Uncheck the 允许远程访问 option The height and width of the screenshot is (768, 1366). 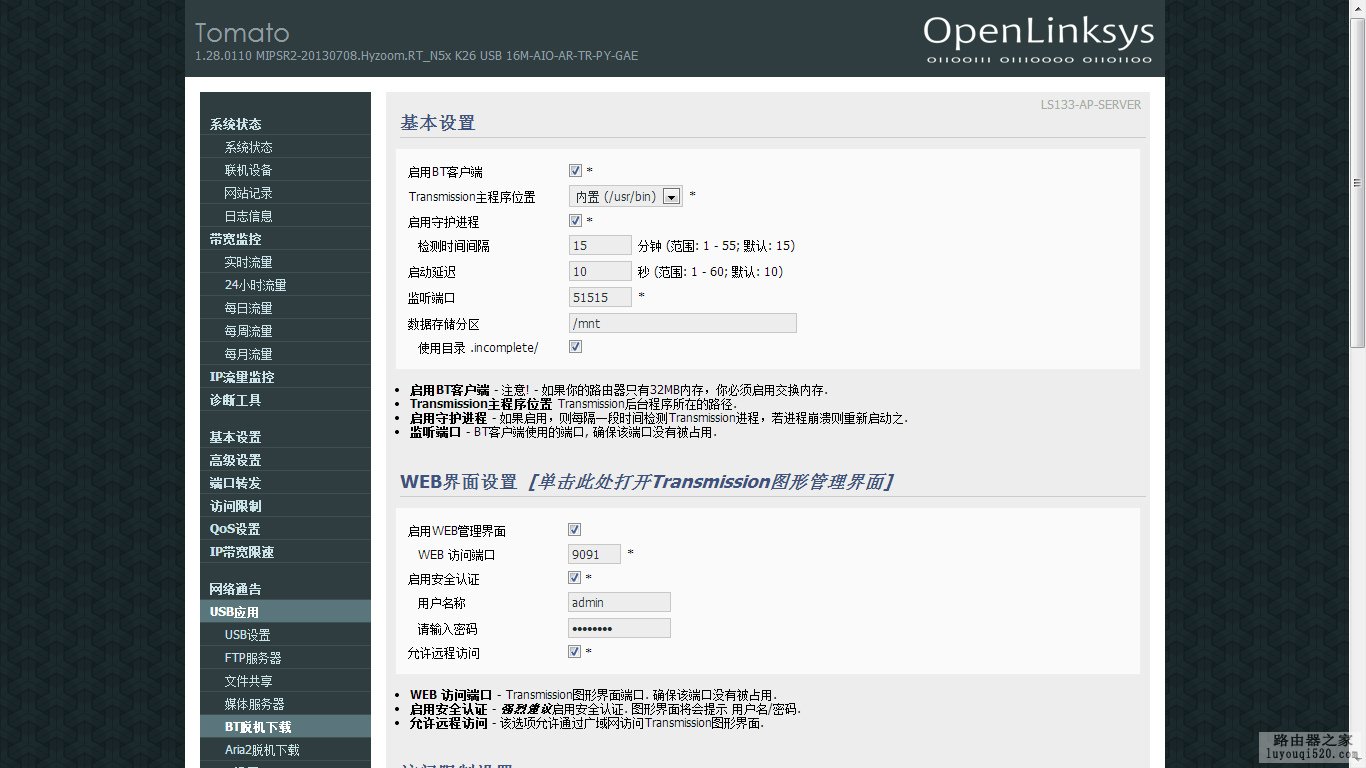click(575, 651)
